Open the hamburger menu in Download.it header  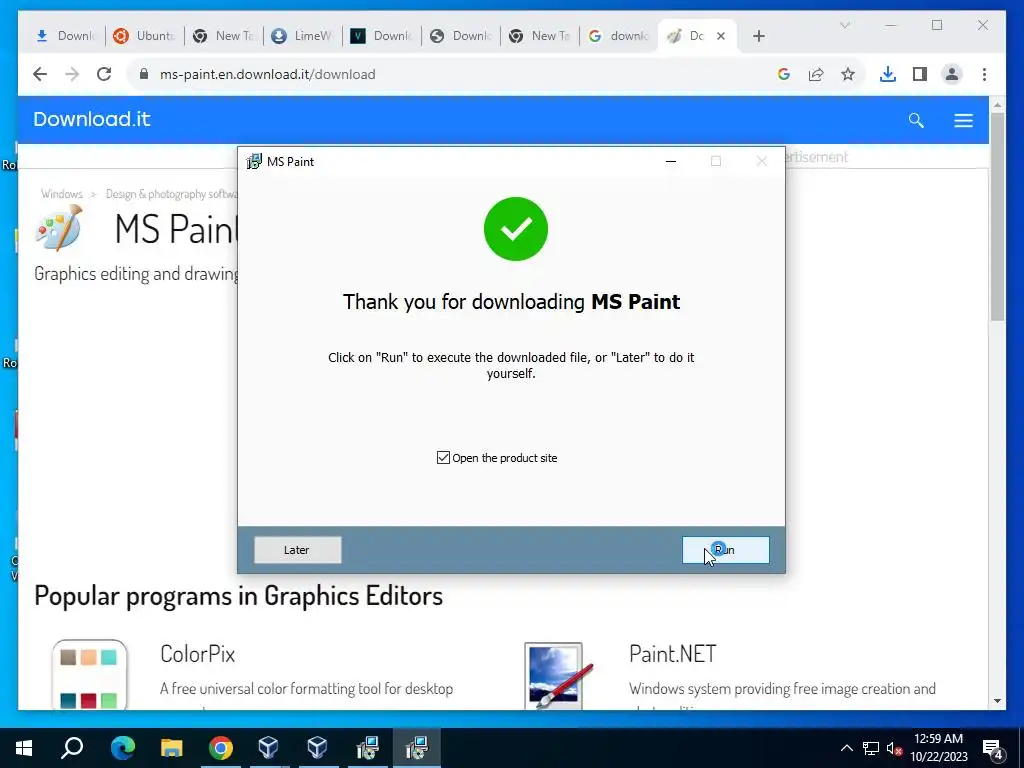tap(963, 120)
